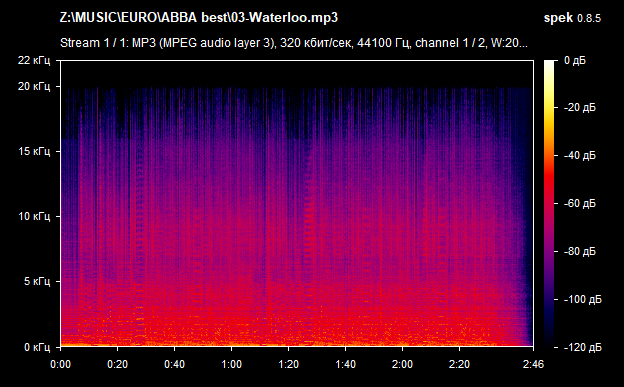Click the '2:00' time axis label
This screenshot has width=624, height=387.
click(x=402, y=364)
